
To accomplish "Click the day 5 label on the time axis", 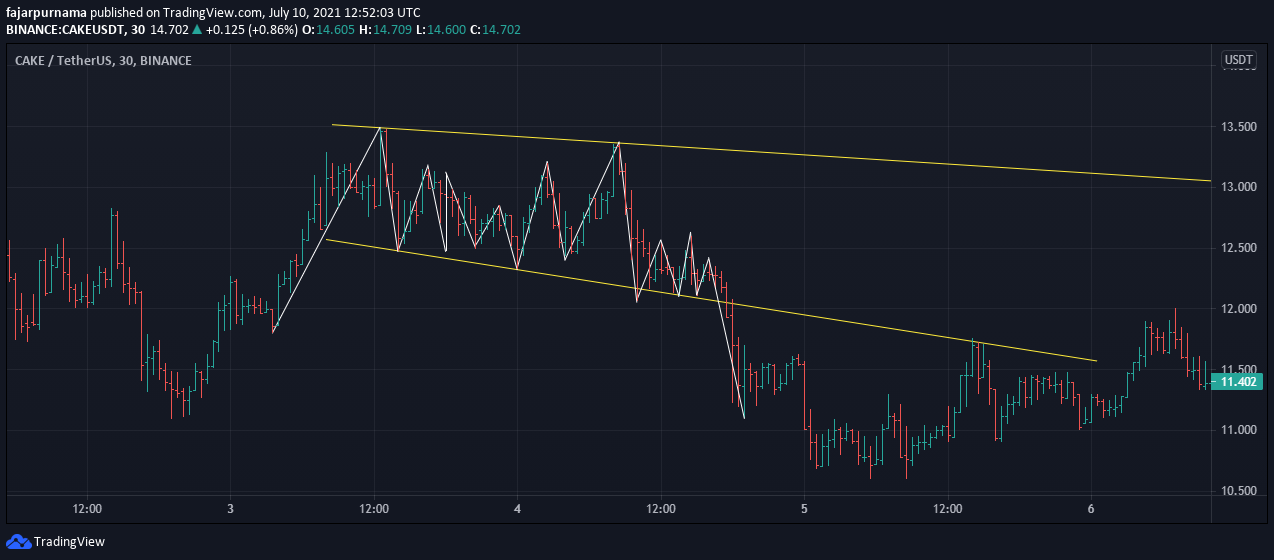I will point(804,508).
